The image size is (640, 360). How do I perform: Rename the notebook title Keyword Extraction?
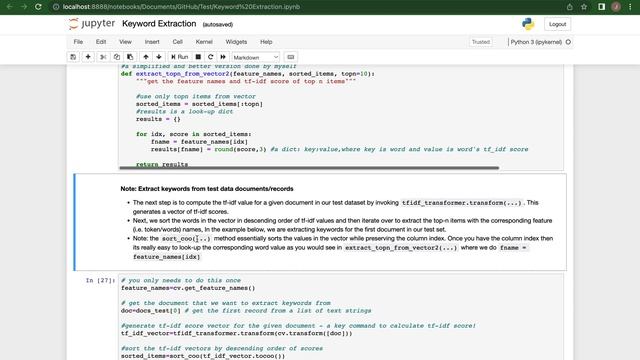[159, 24]
